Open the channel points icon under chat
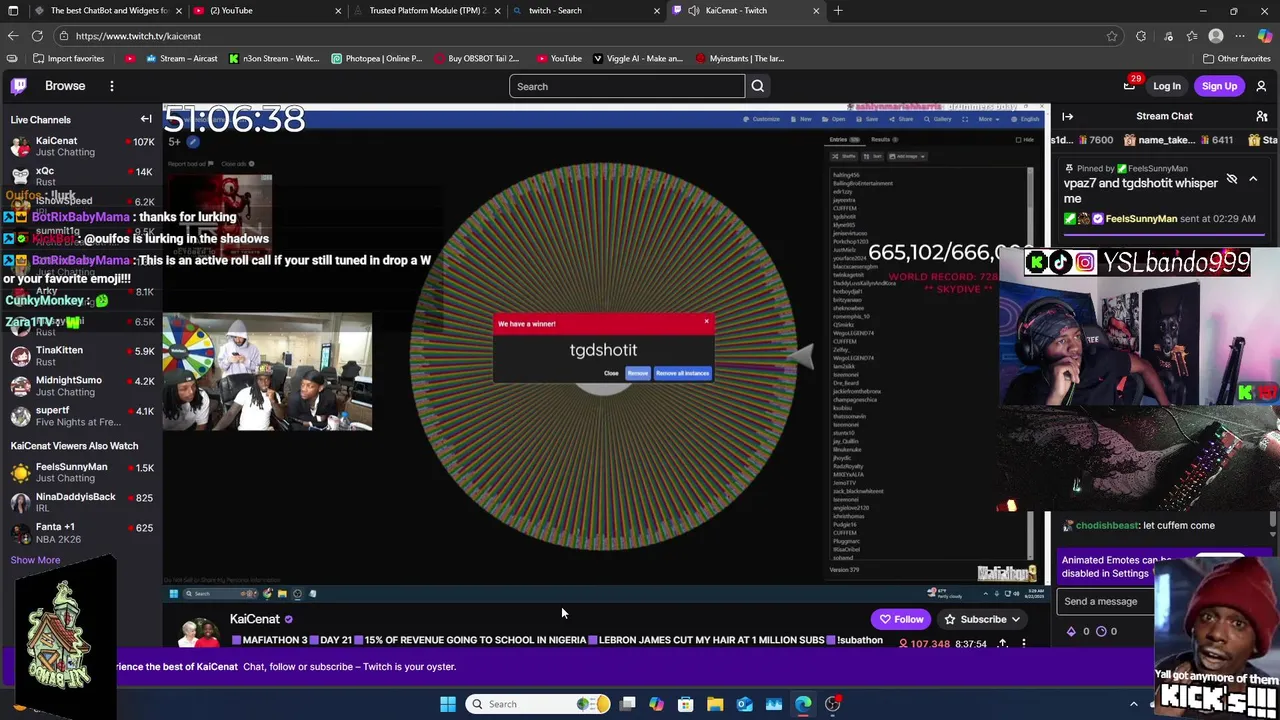 pyautogui.click(x=1101, y=631)
